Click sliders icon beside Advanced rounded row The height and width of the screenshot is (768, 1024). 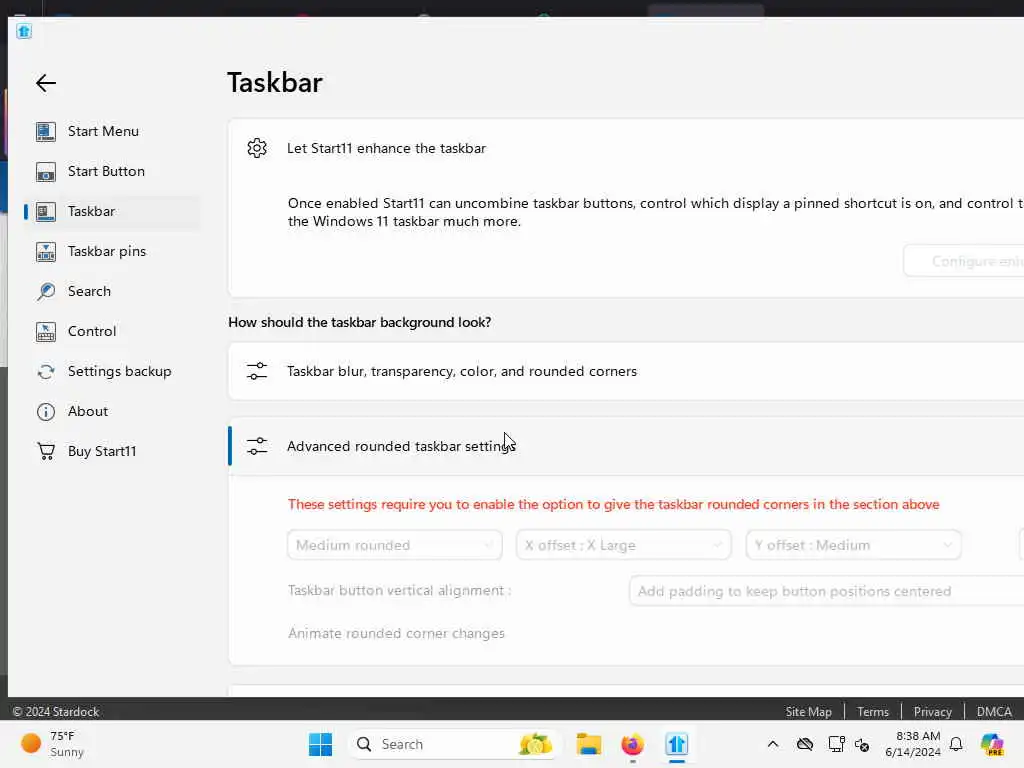pos(257,447)
